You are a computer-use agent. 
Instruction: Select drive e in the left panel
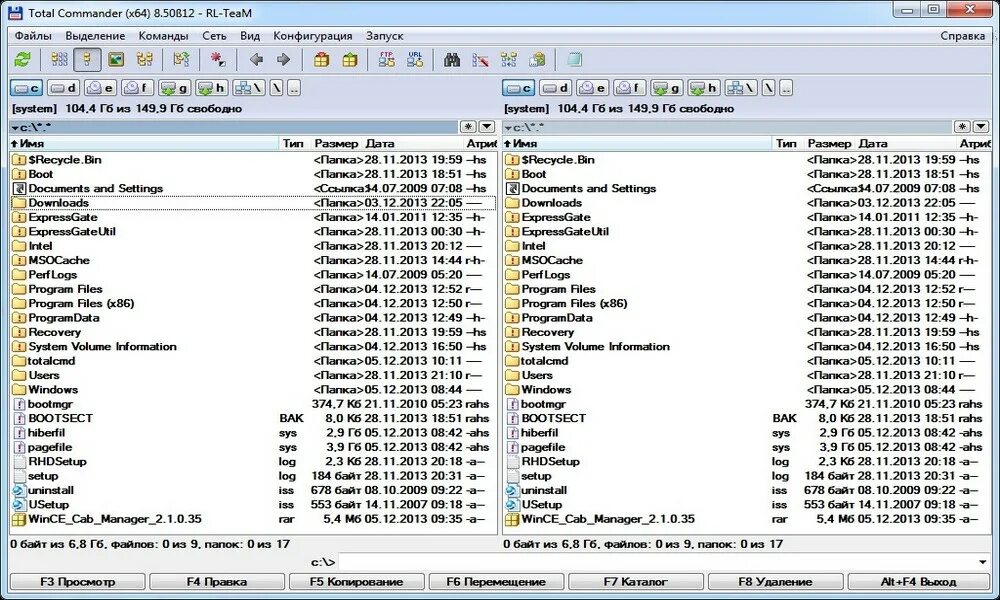pyautogui.click(x=101, y=88)
